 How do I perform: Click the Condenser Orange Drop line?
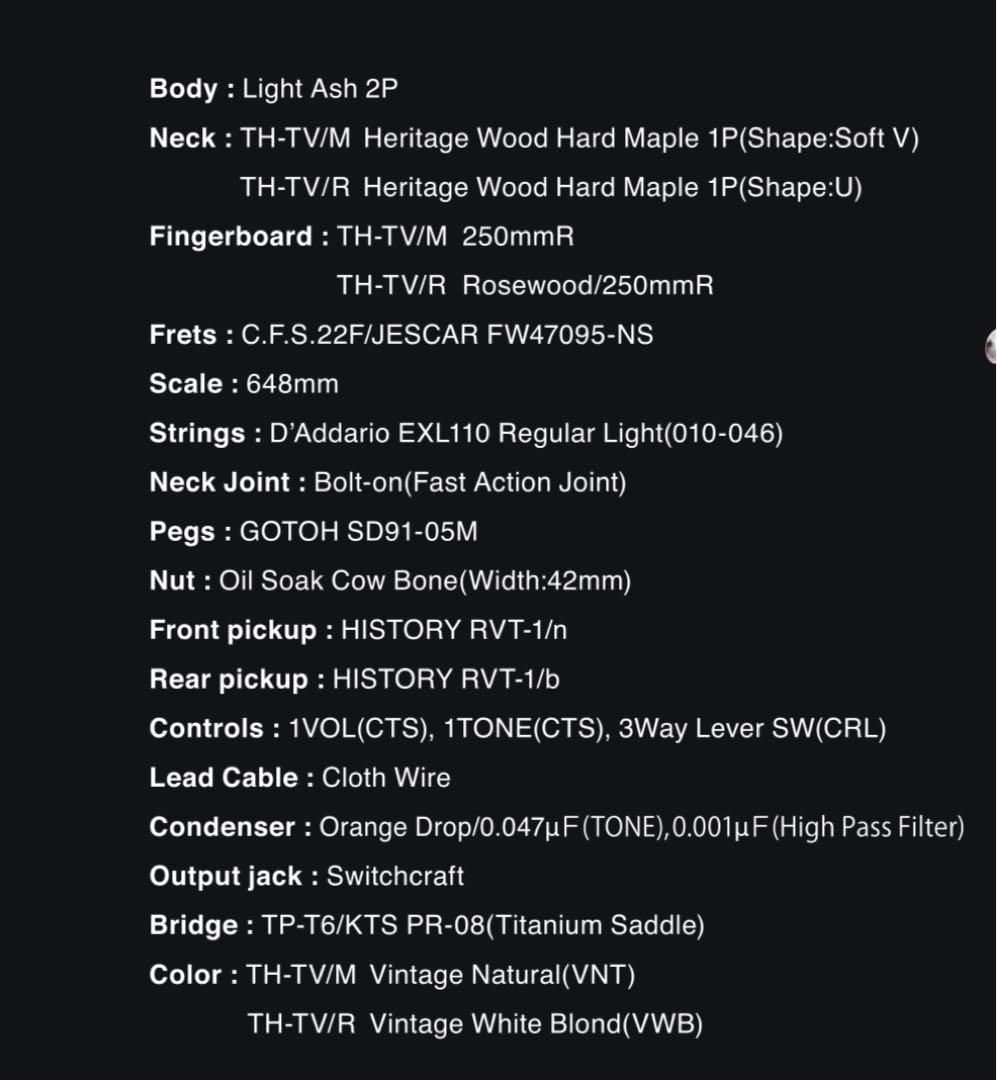coord(556,828)
